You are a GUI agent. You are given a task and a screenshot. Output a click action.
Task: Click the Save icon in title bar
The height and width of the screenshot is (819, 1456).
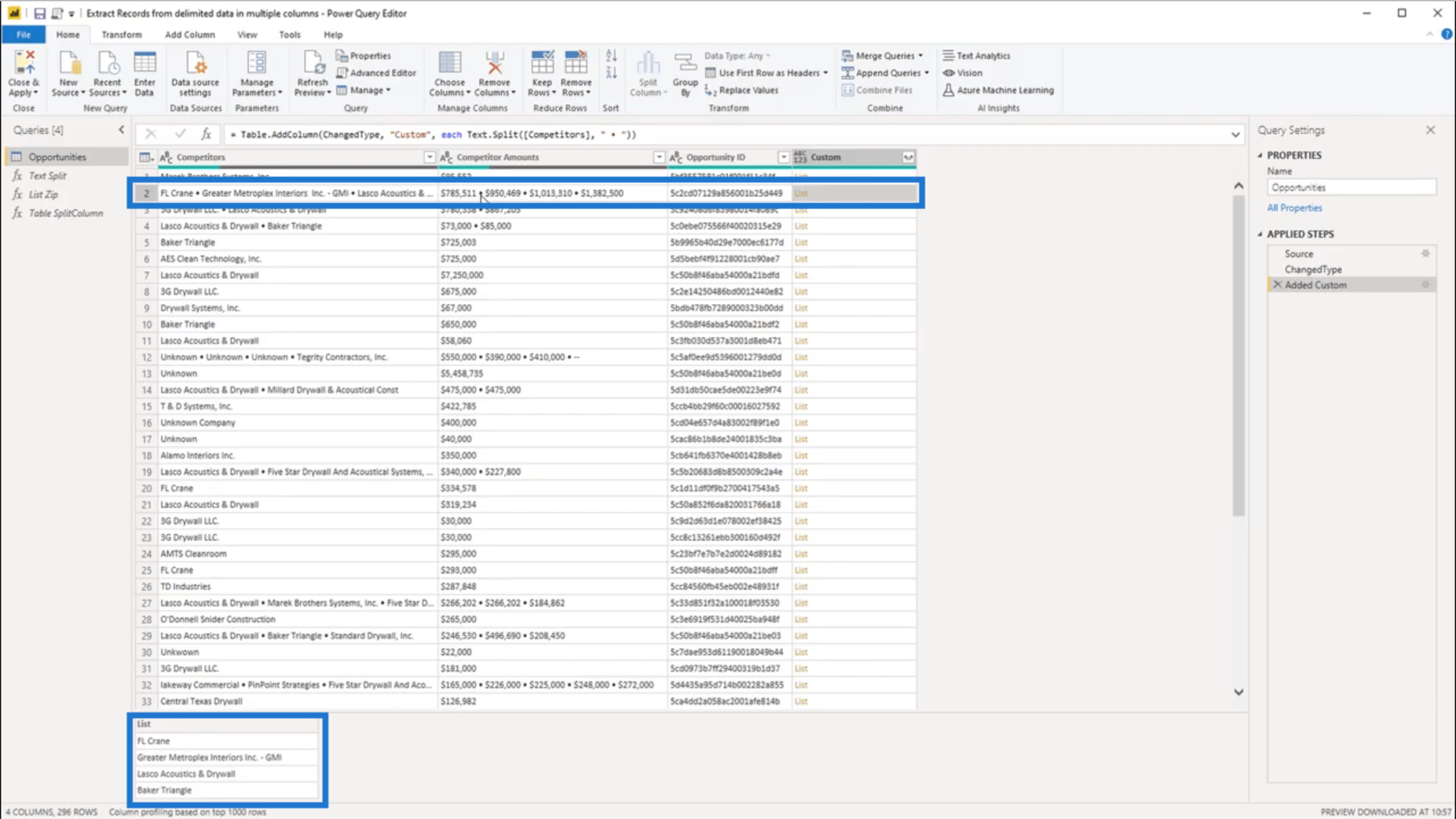point(39,13)
